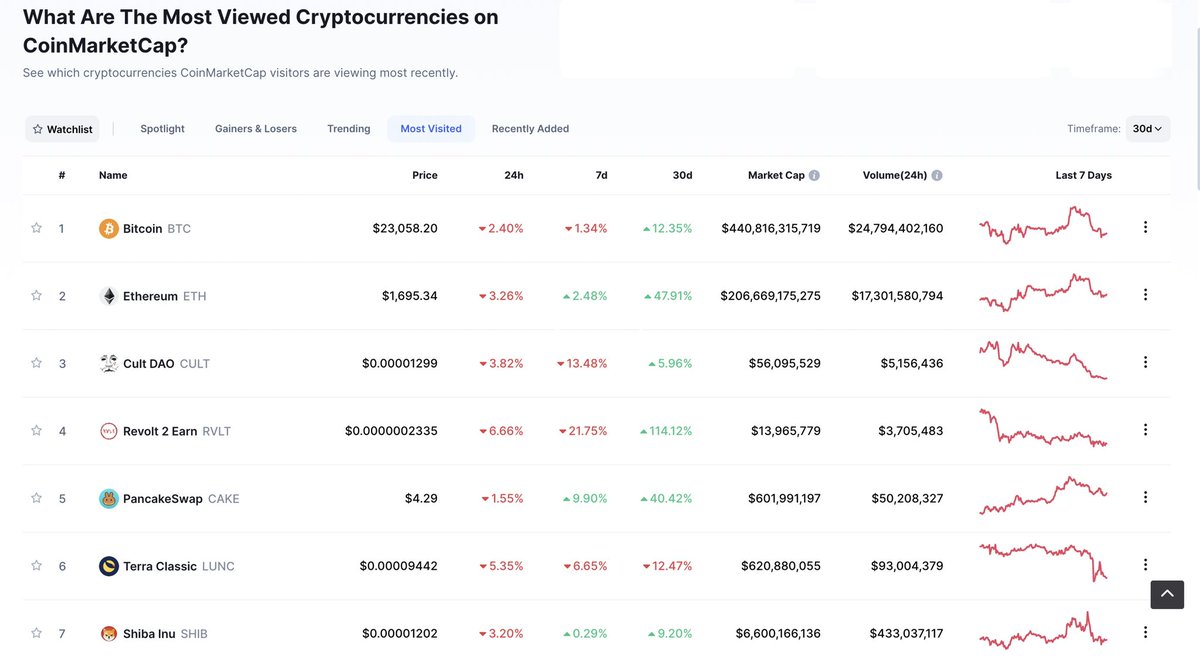Open the Shiba Inu SHIB name link

[165, 633]
